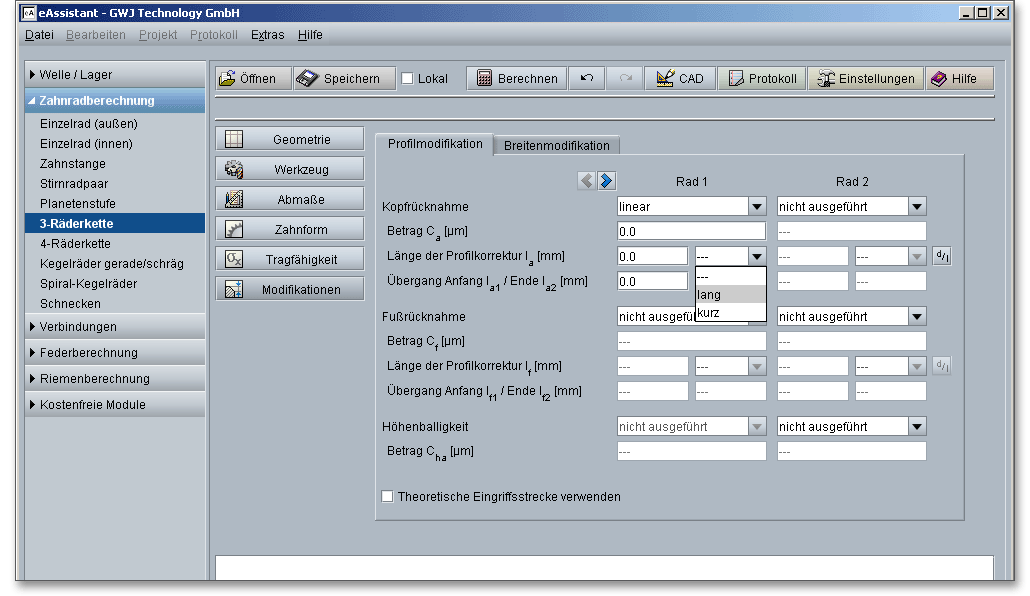Viewport: 1030px width, 596px height.
Task: Check Theoretische Eingriffsstrecke verwenden
Action: click(388, 496)
